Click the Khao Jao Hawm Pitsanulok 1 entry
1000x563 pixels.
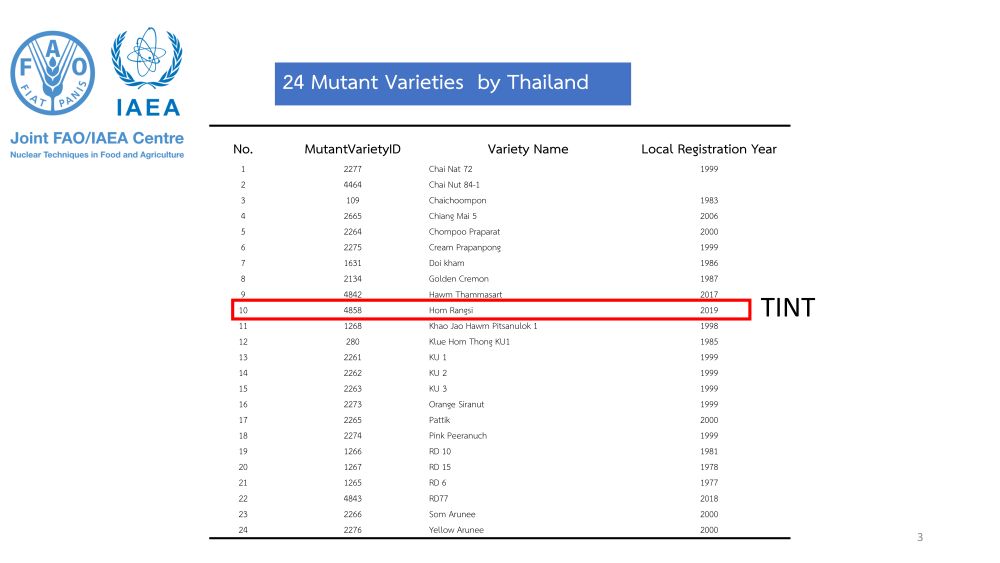pos(483,326)
